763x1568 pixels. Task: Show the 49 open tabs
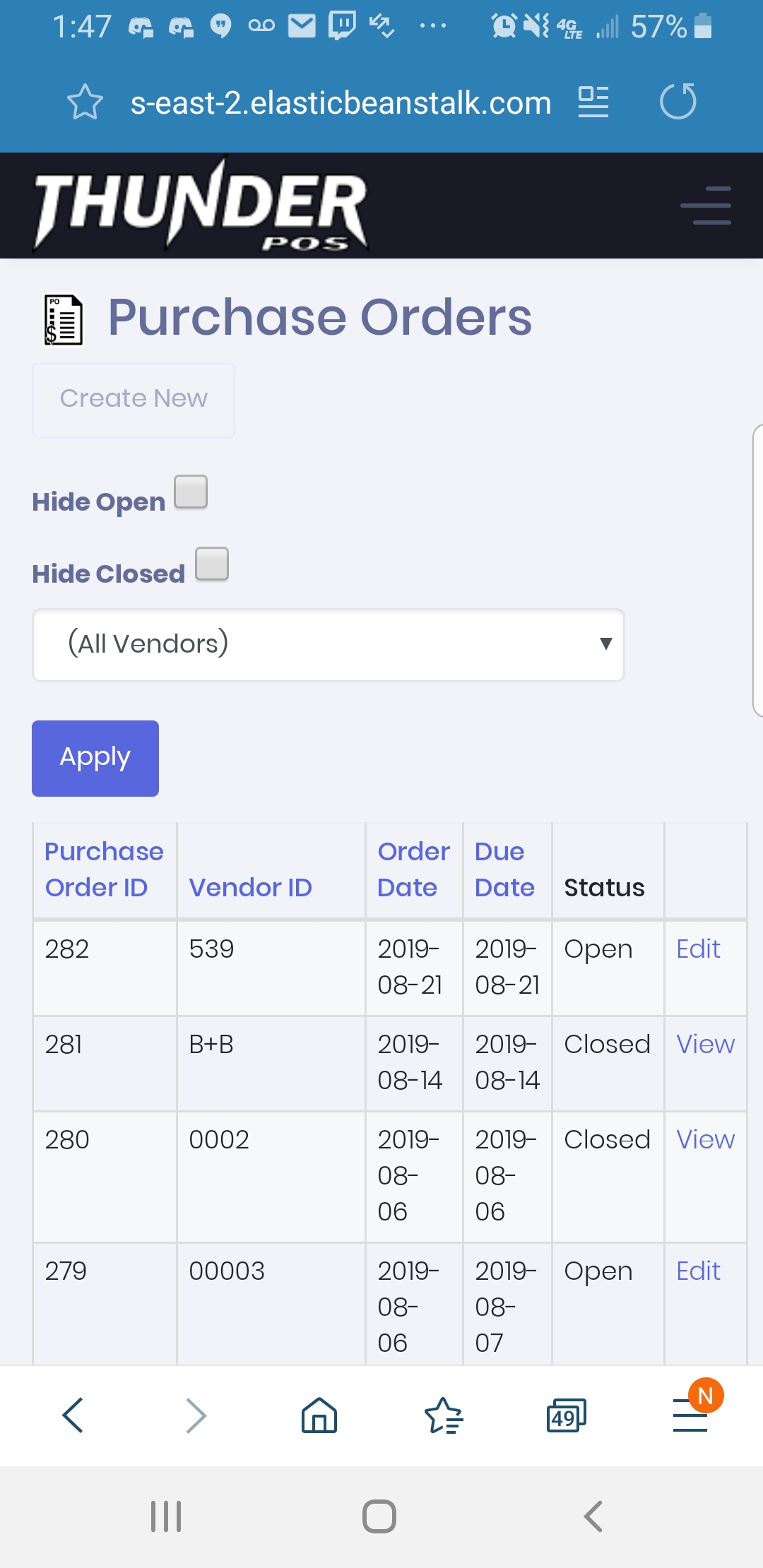[x=566, y=1415]
